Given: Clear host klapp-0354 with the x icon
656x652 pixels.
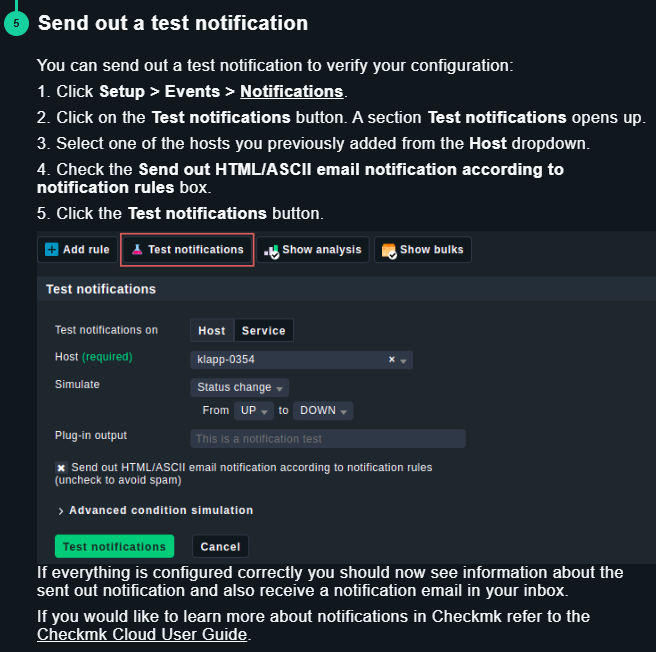Looking at the screenshot, I should [x=392, y=359].
